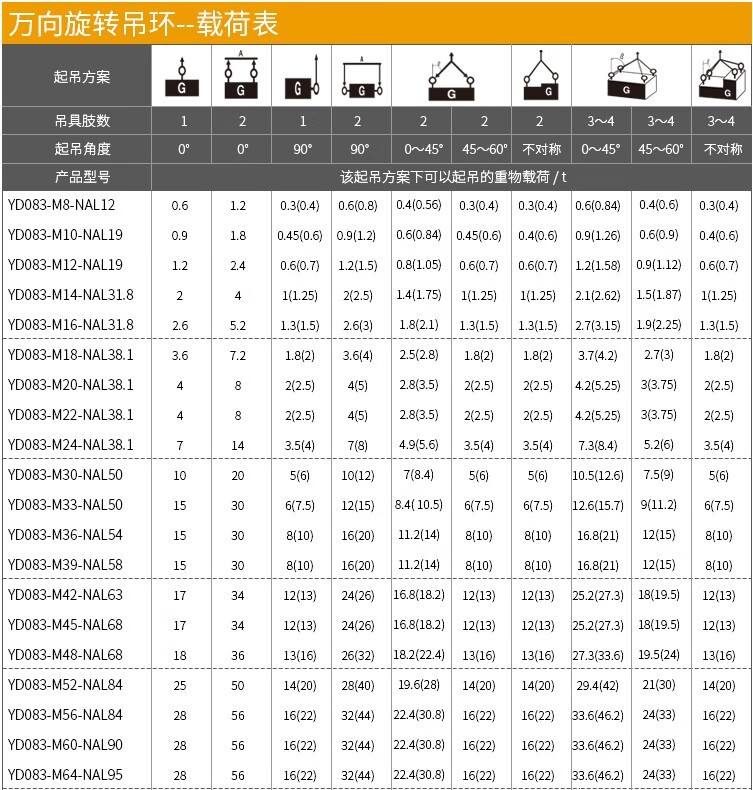Click the 该起吊方案下可以起吊的重物载荷 / t header

pyautogui.click(x=452, y=177)
